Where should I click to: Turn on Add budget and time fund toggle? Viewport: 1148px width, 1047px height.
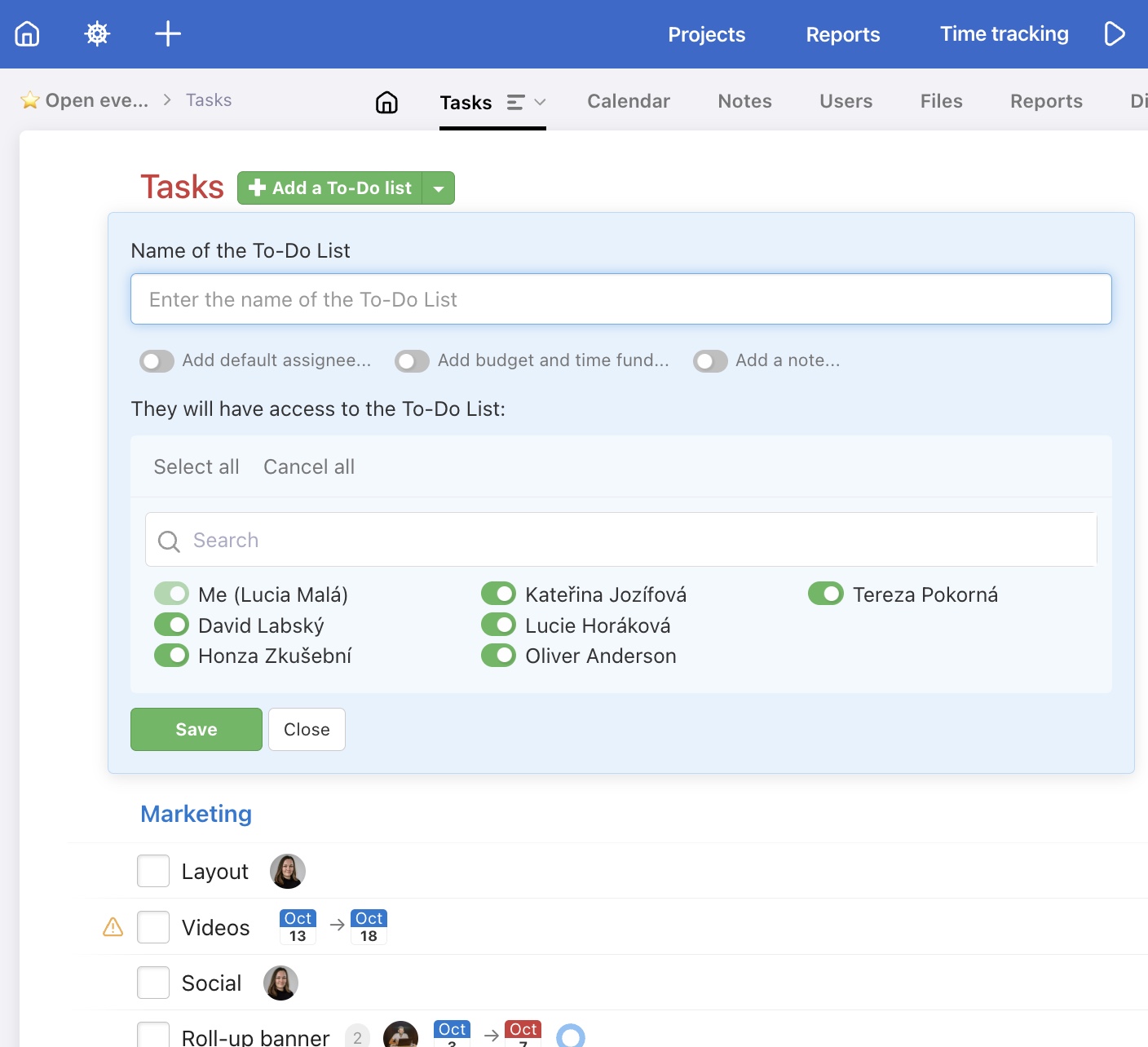[x=412, y=361]
